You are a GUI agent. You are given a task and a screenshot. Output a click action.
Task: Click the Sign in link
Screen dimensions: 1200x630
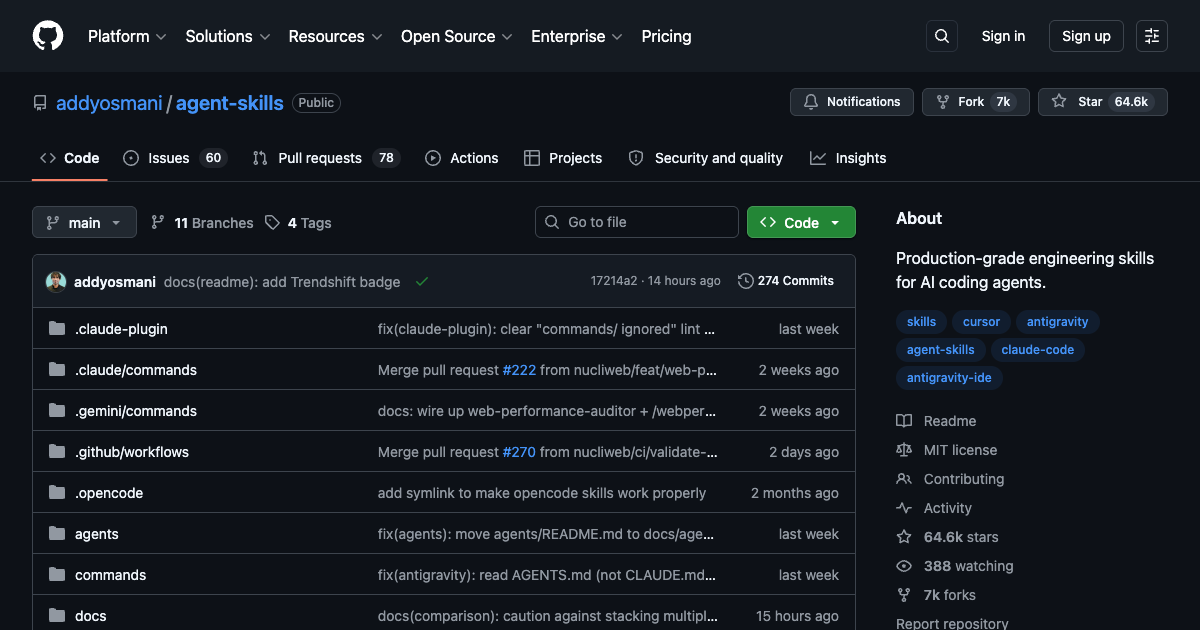point(1003,36)
